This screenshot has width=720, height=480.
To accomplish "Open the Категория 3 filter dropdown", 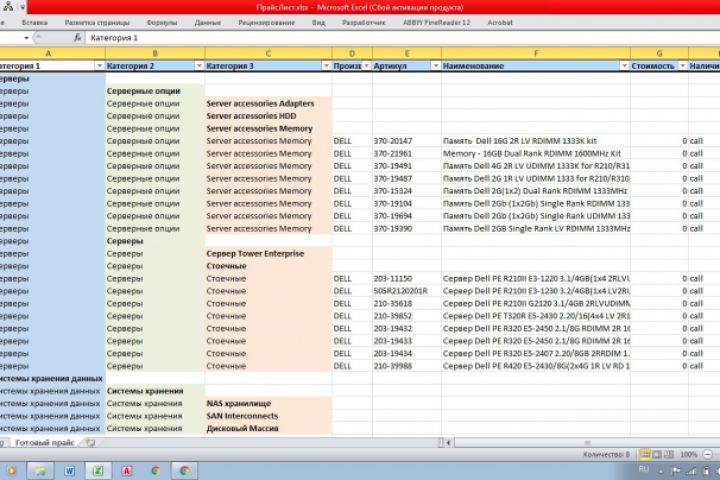I will click(326, 66).
